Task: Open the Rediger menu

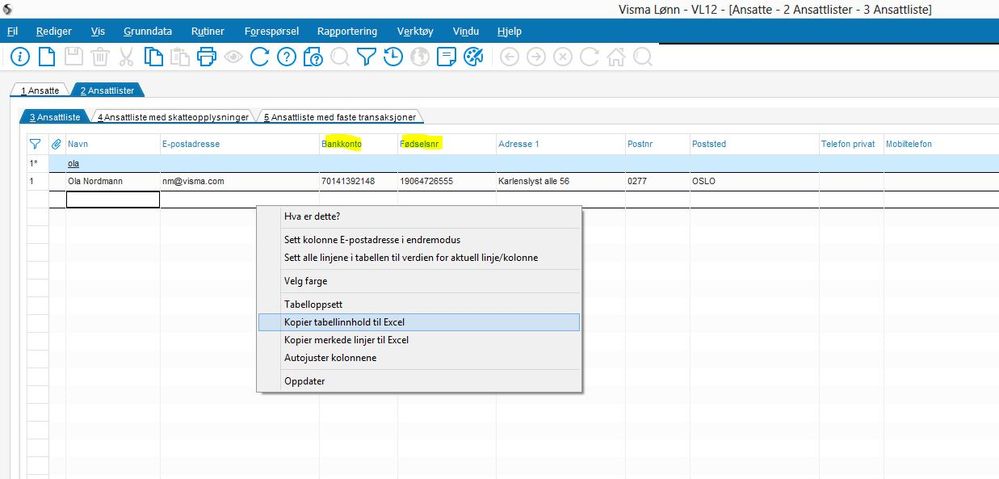Action: tap(54, 31)
